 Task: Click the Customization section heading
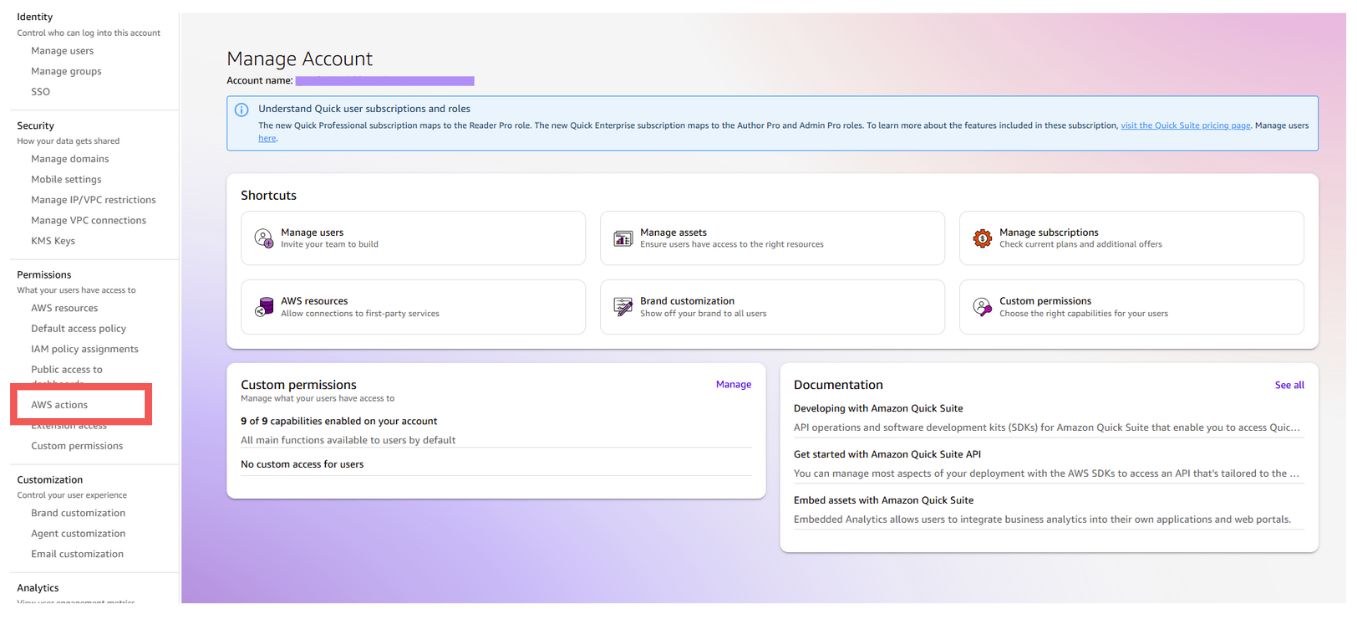coord(50,480)
